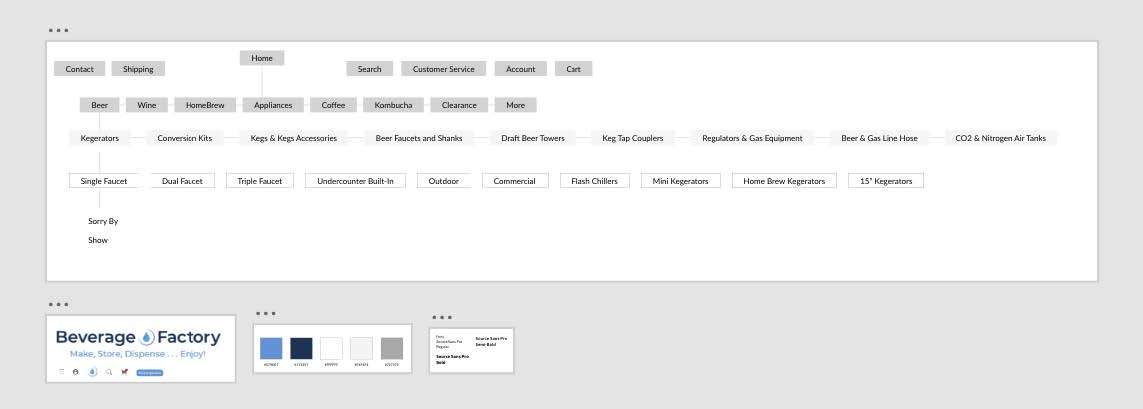
Task: Click the "Sorry By" text
Action: click(103, 221)
